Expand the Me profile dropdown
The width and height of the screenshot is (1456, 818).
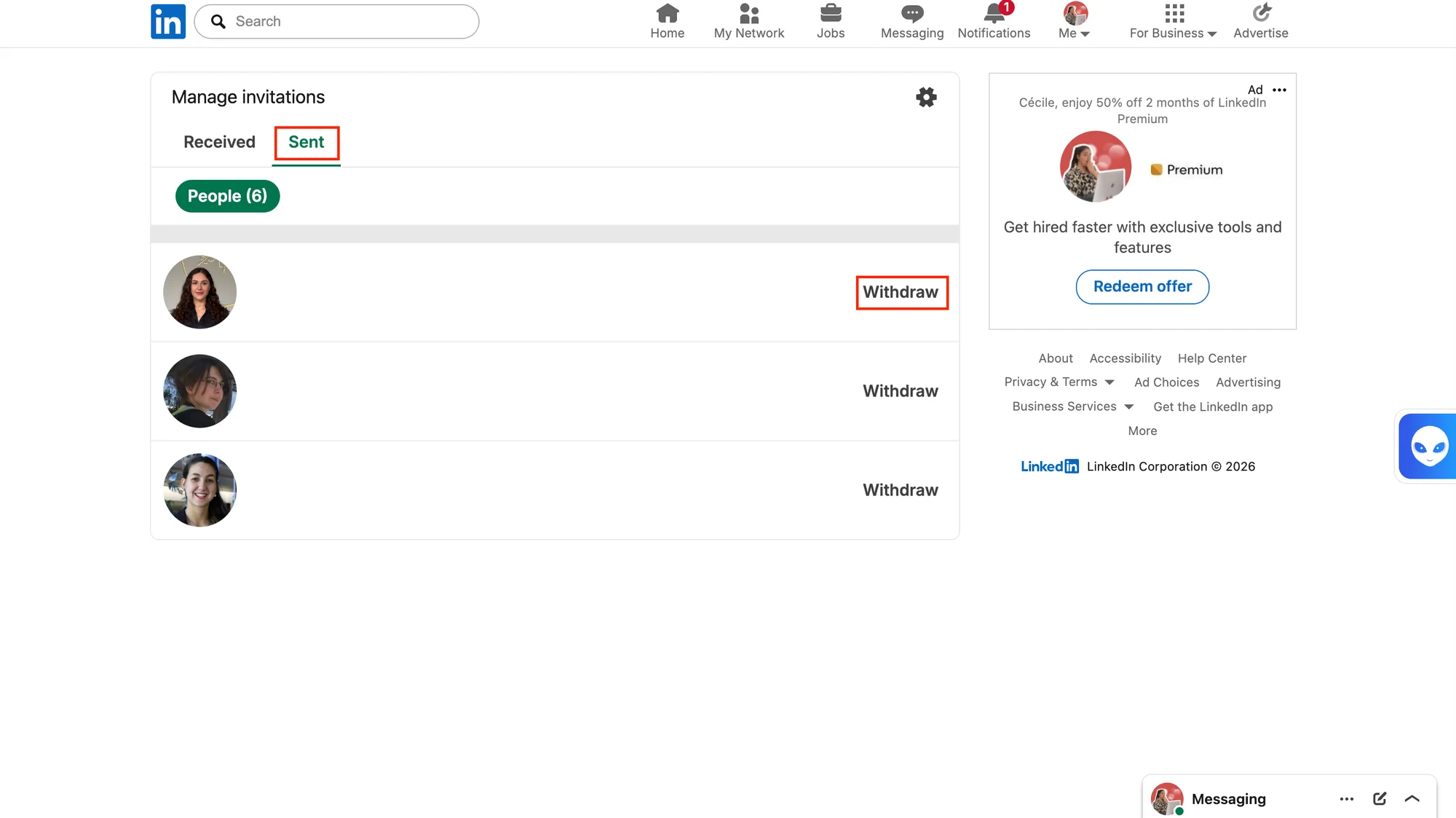tap(1075, 21)
